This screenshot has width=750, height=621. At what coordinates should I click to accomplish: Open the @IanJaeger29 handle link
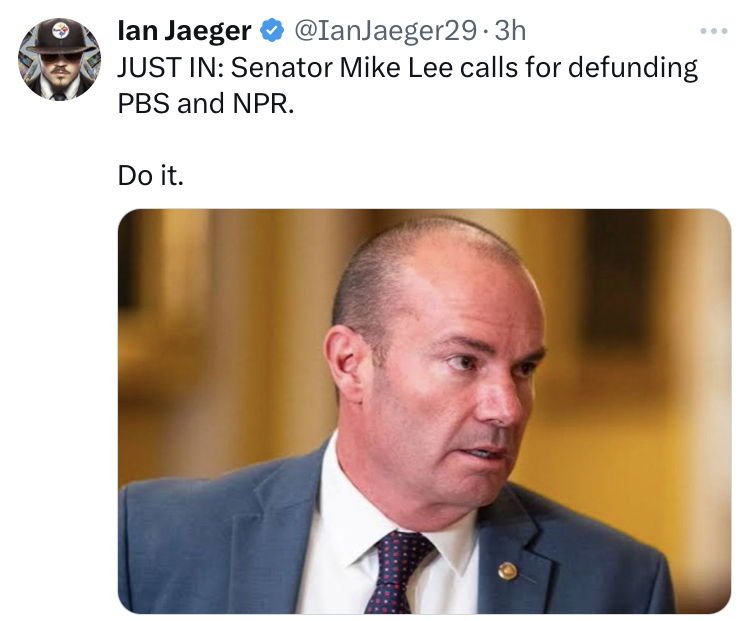coord(386,31)
